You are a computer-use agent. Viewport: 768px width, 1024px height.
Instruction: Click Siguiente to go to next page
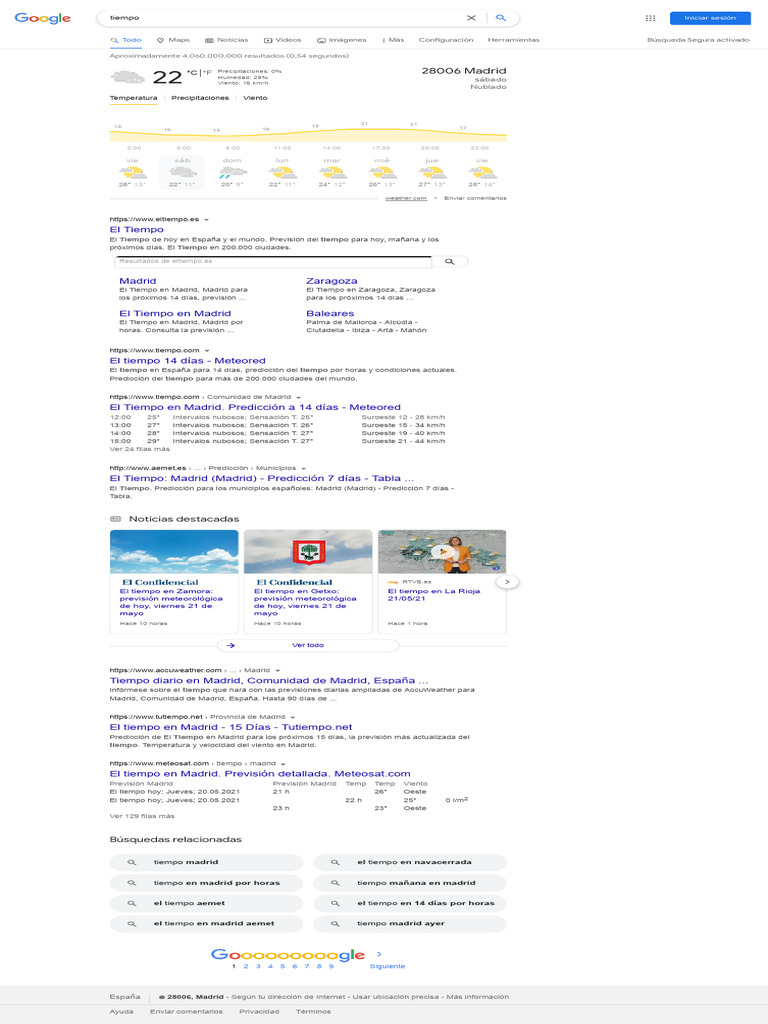tap(387, 966)
